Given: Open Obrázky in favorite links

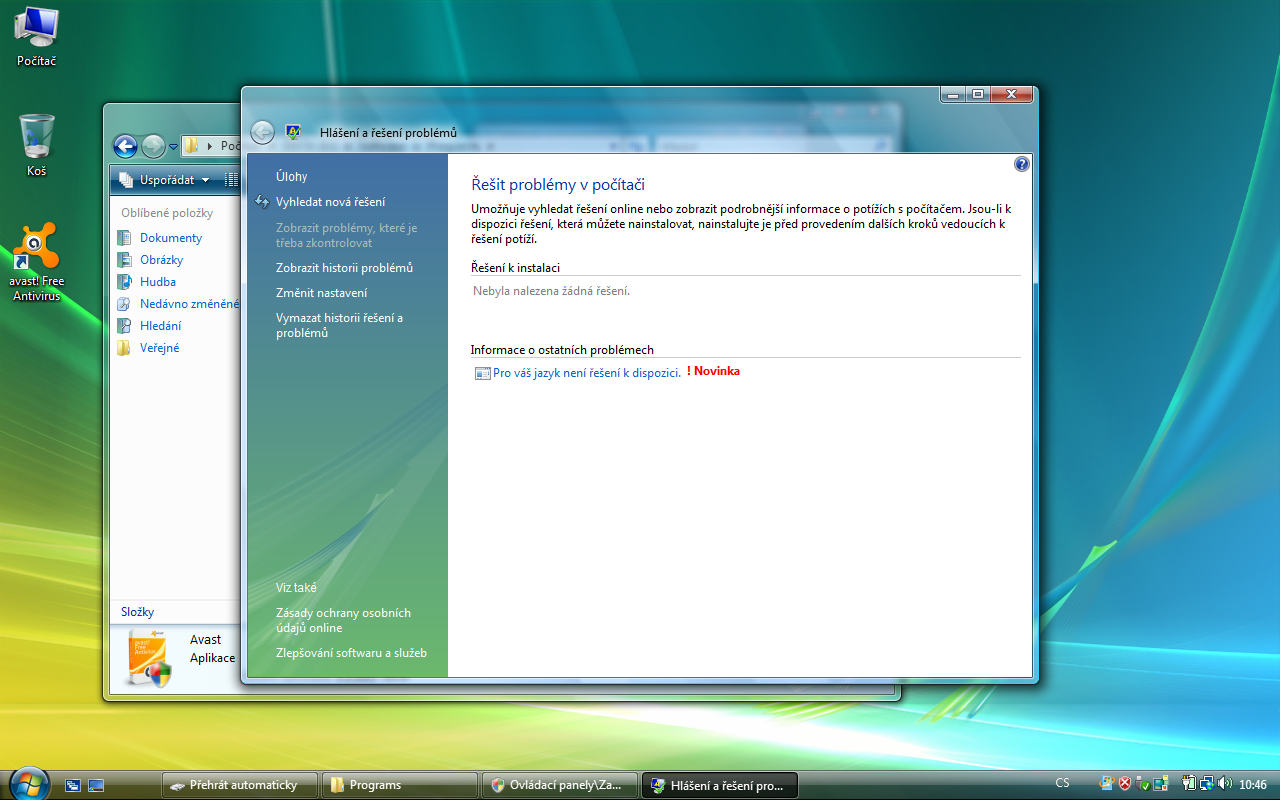Looking at the screenshot, I should 161,260.
